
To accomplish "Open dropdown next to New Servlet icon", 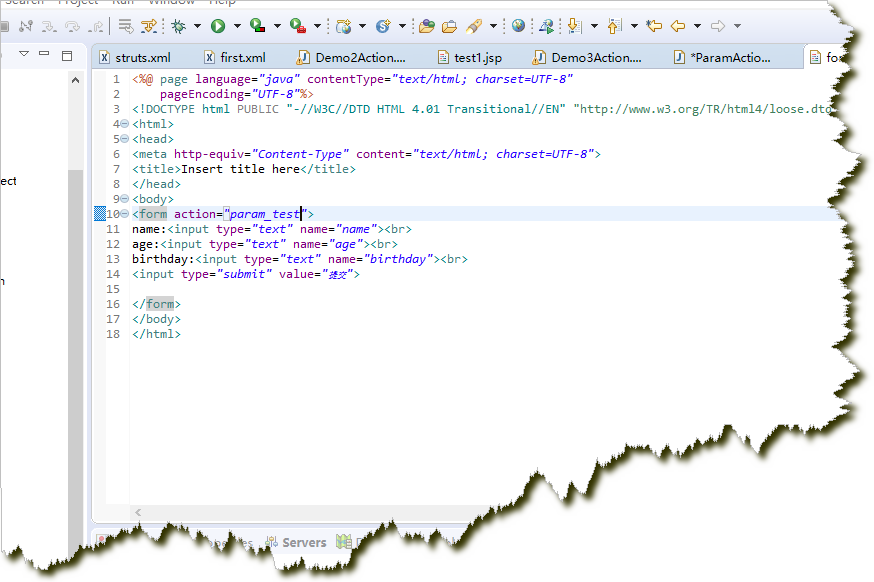I will (x=402, y=26).
